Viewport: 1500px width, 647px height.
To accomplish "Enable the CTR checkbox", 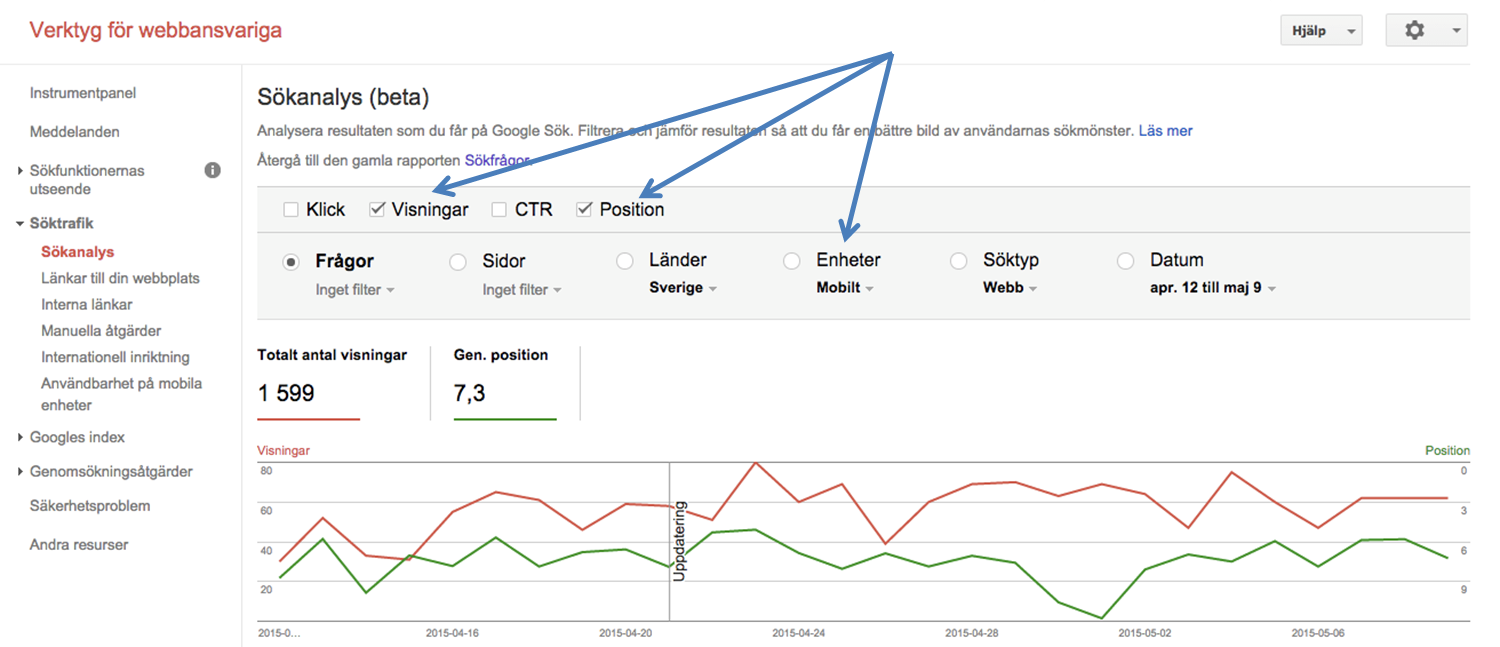I will [x=500, y=210].
